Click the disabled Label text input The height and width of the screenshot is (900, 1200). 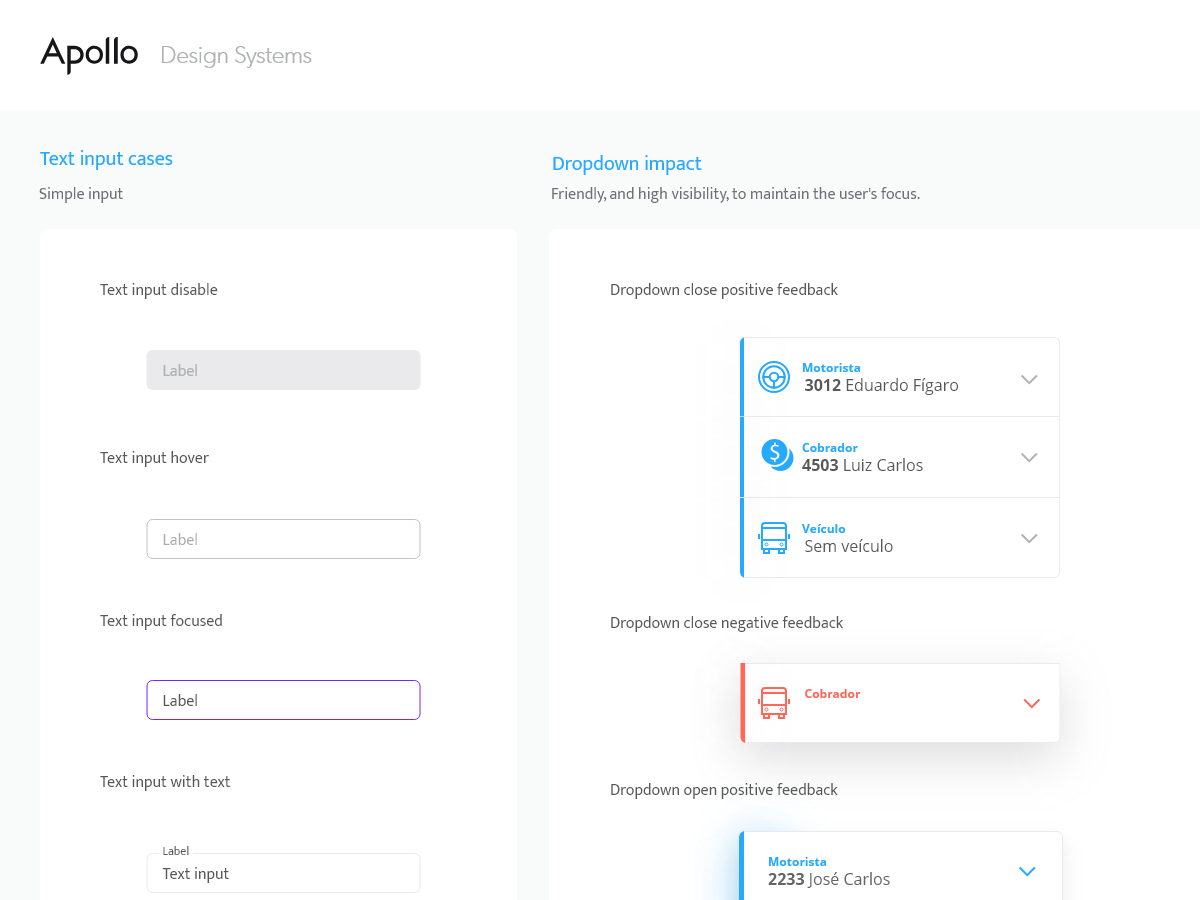(x=283, y=370)
